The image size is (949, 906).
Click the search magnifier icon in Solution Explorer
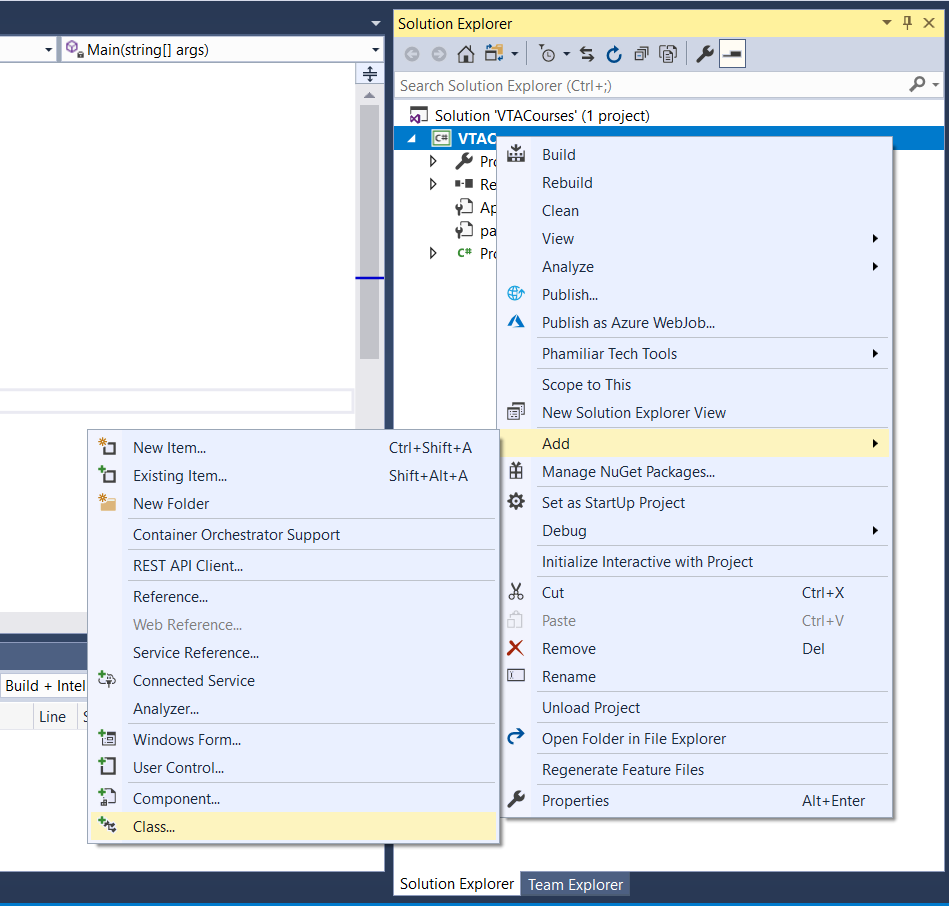coord(918,85)
